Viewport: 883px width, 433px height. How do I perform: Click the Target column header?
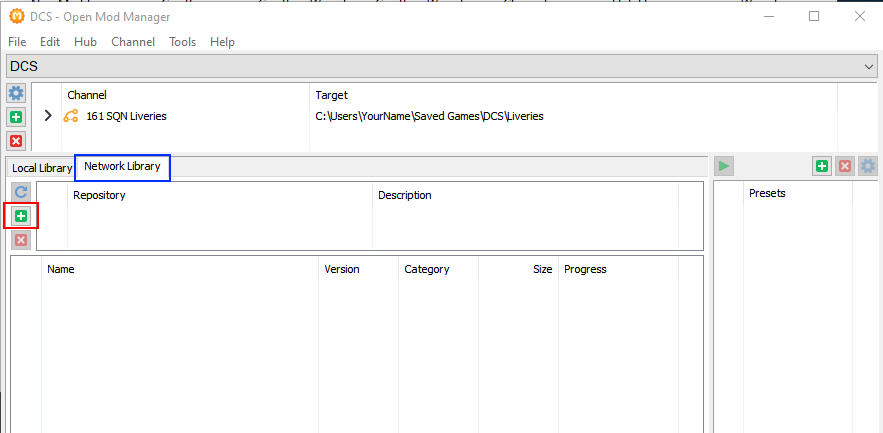(573, 95)
